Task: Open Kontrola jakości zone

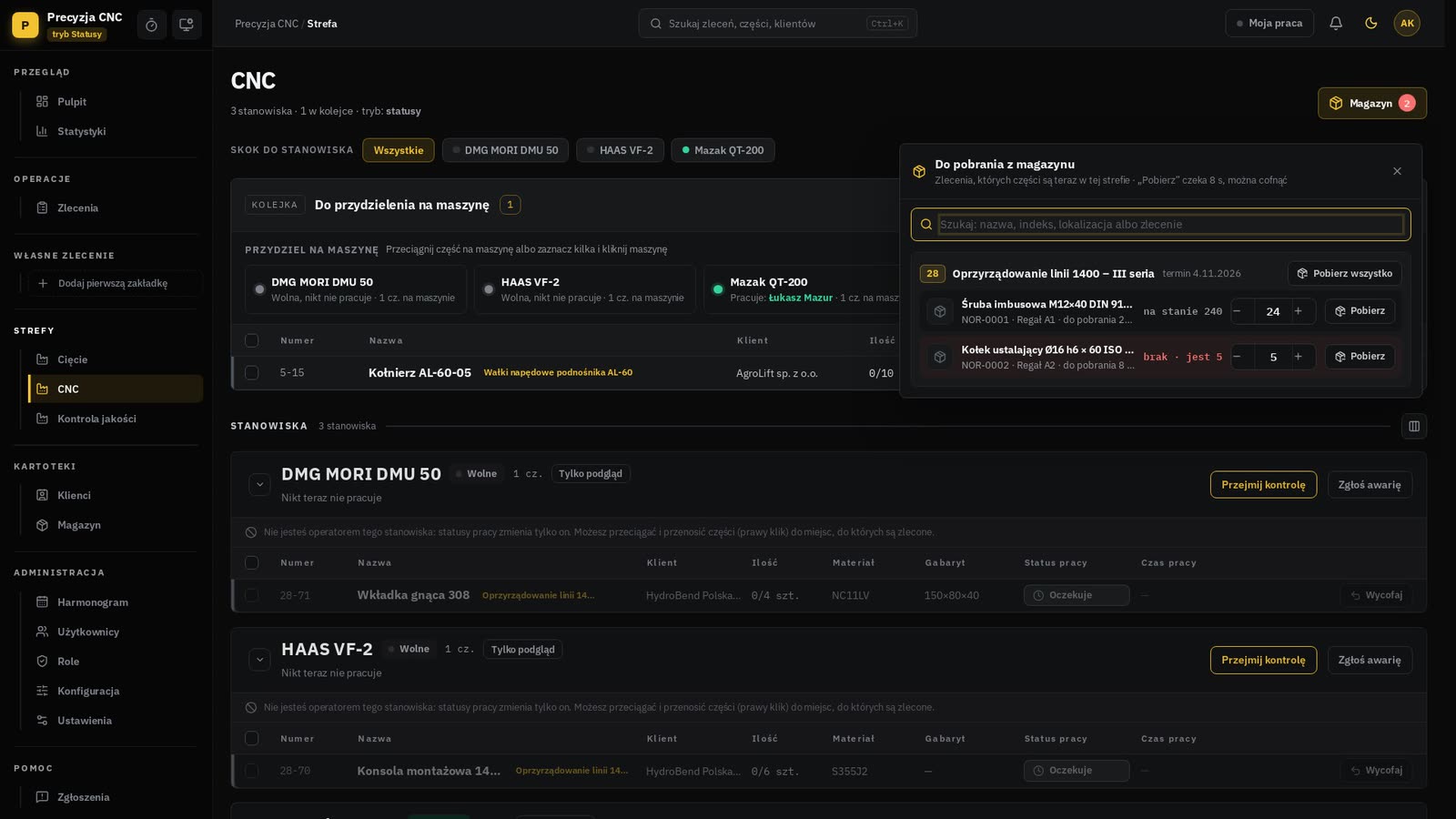Action: [116, 419]
